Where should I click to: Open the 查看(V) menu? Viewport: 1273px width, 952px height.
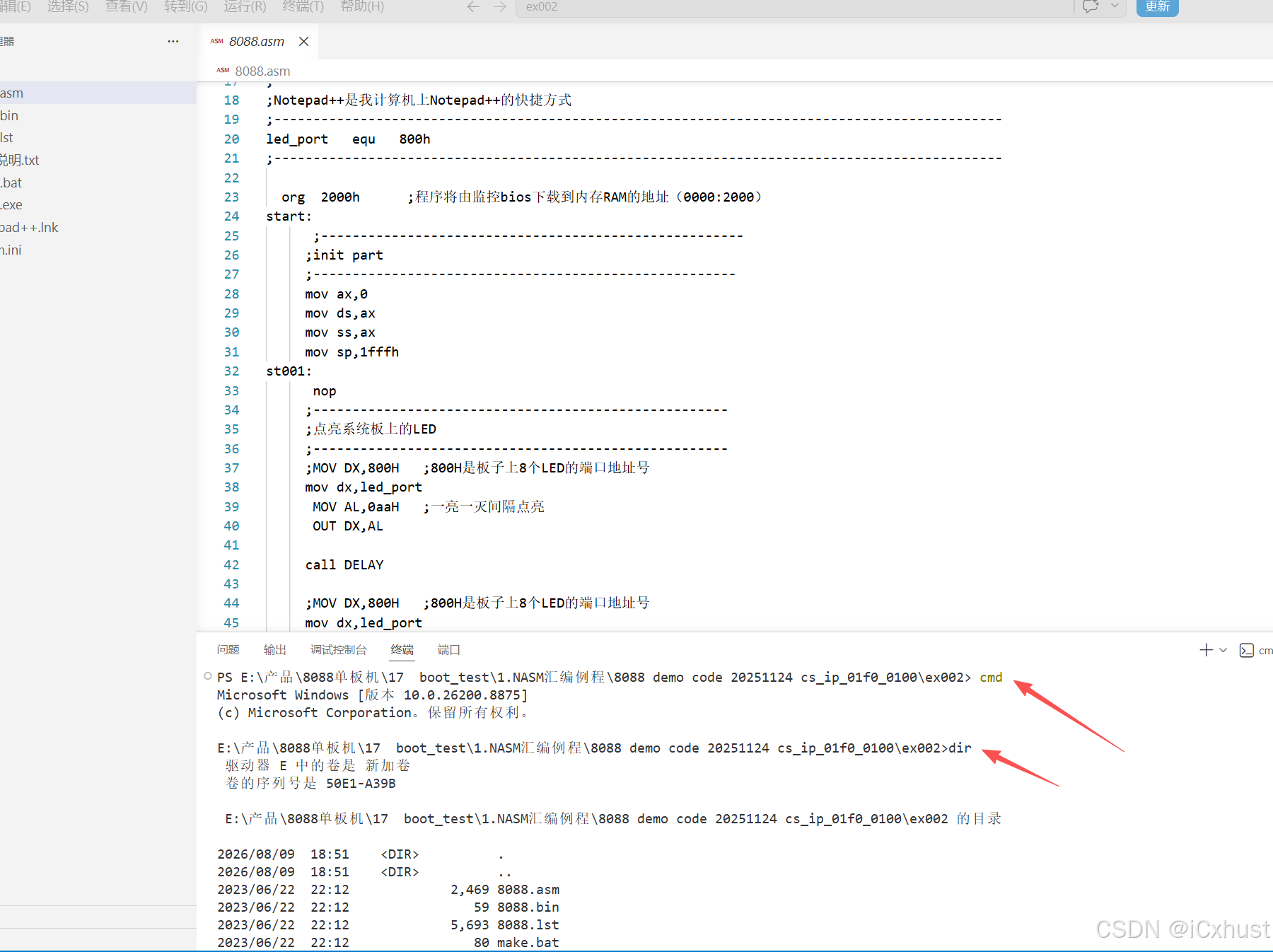point(127,6)
